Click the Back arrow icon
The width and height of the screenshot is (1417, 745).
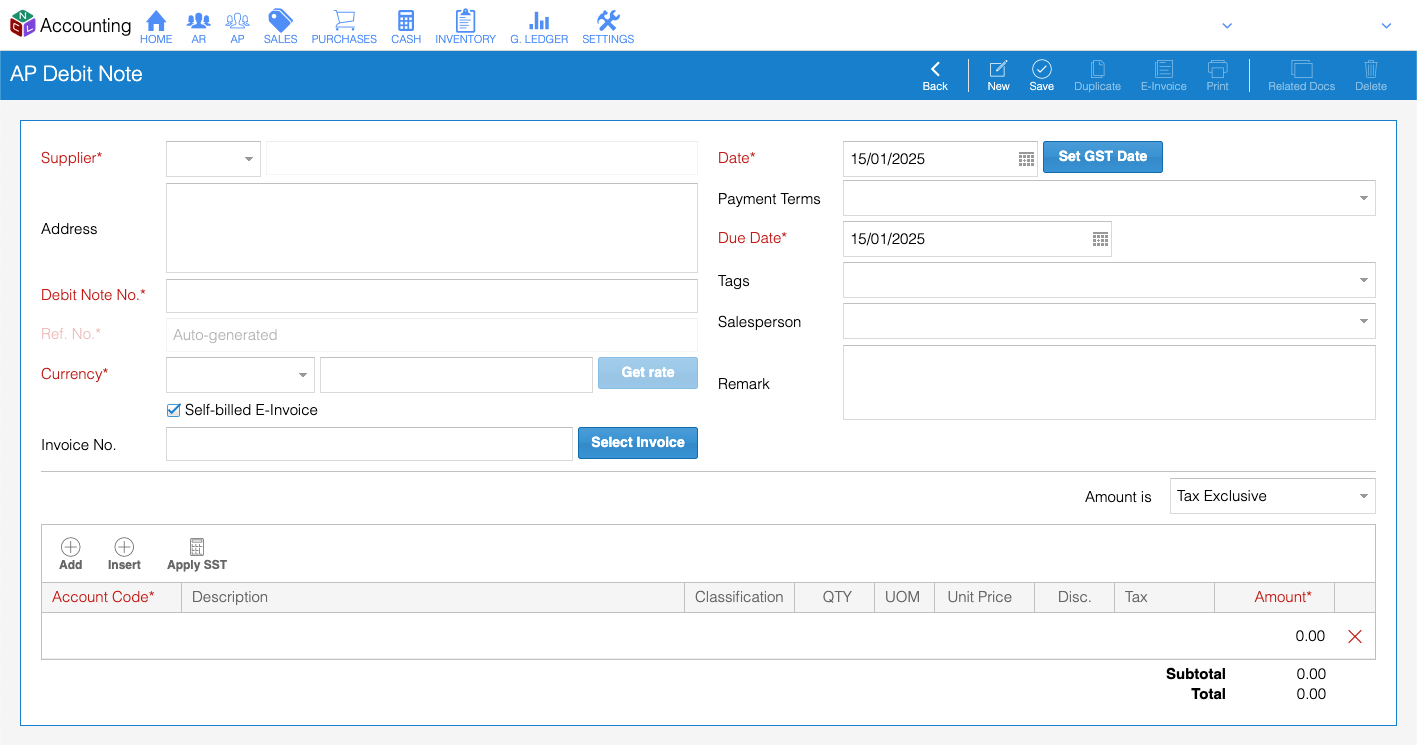click(935, 69)
